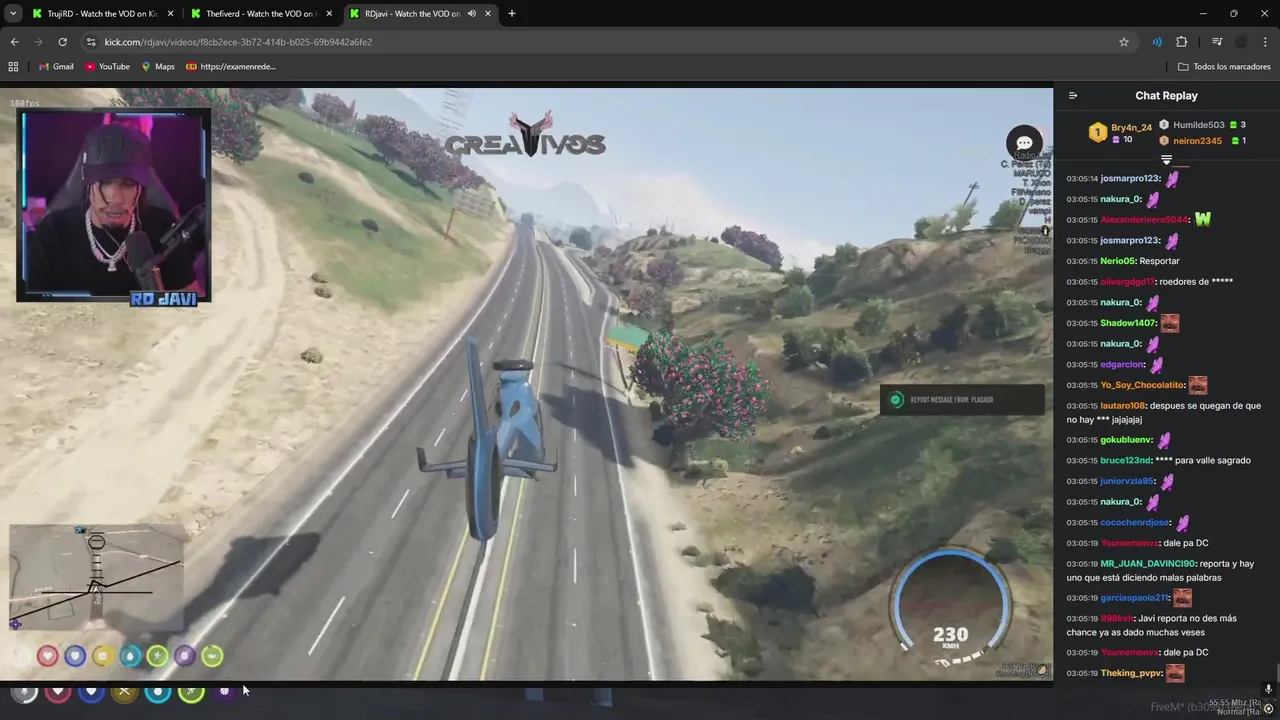1280x720 pixels.
Task: Open the Gmail bookmark
Action: (56, 67)
